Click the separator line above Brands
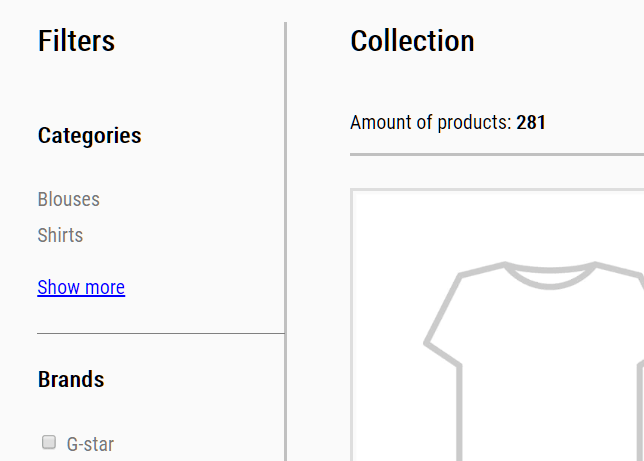 click(161, 334)
